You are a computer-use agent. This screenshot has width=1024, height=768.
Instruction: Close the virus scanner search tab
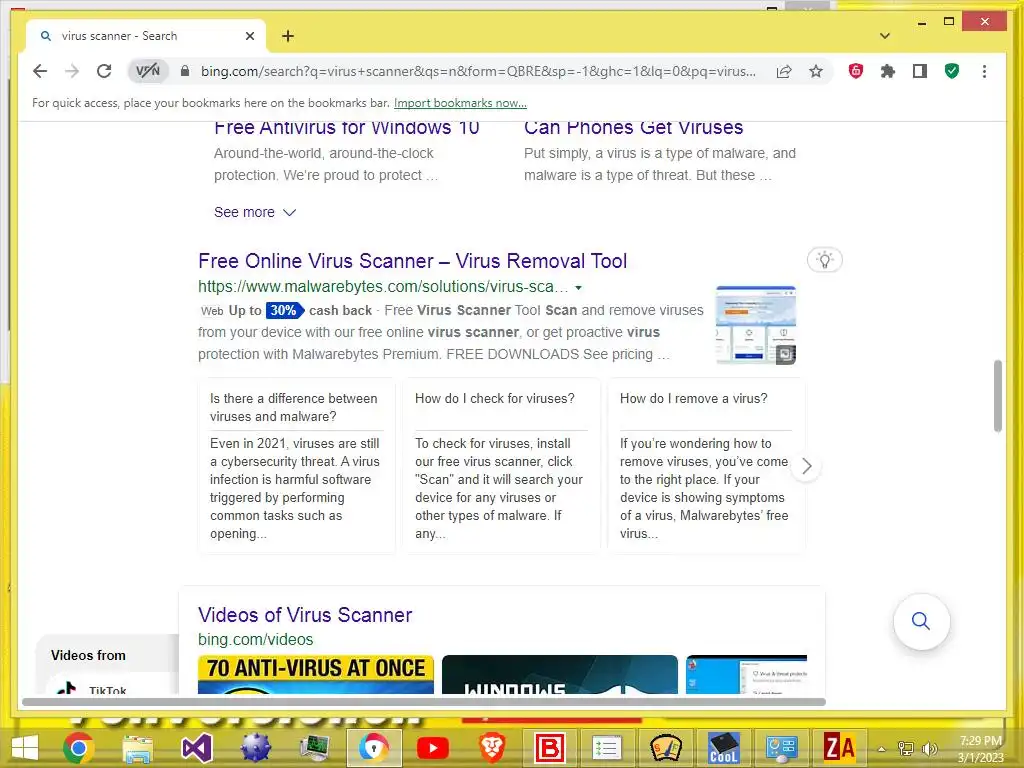coord(249,36)
